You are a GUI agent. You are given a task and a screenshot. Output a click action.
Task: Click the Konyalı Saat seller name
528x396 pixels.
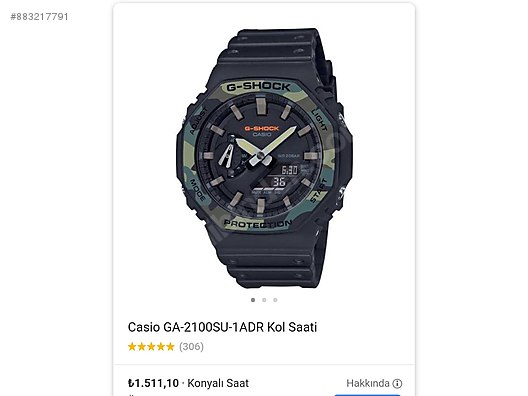click(218, 383)
